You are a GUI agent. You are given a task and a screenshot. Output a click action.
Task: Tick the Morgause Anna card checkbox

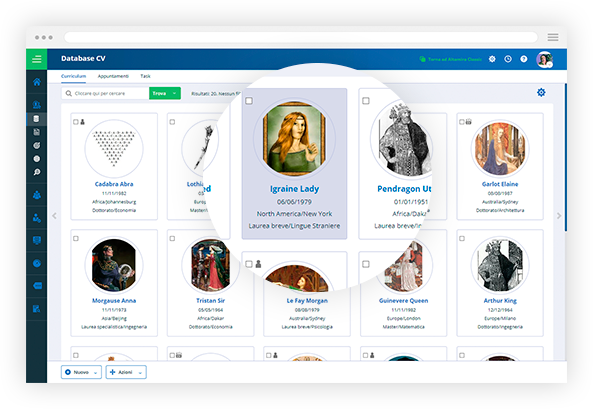click(76, 238)
